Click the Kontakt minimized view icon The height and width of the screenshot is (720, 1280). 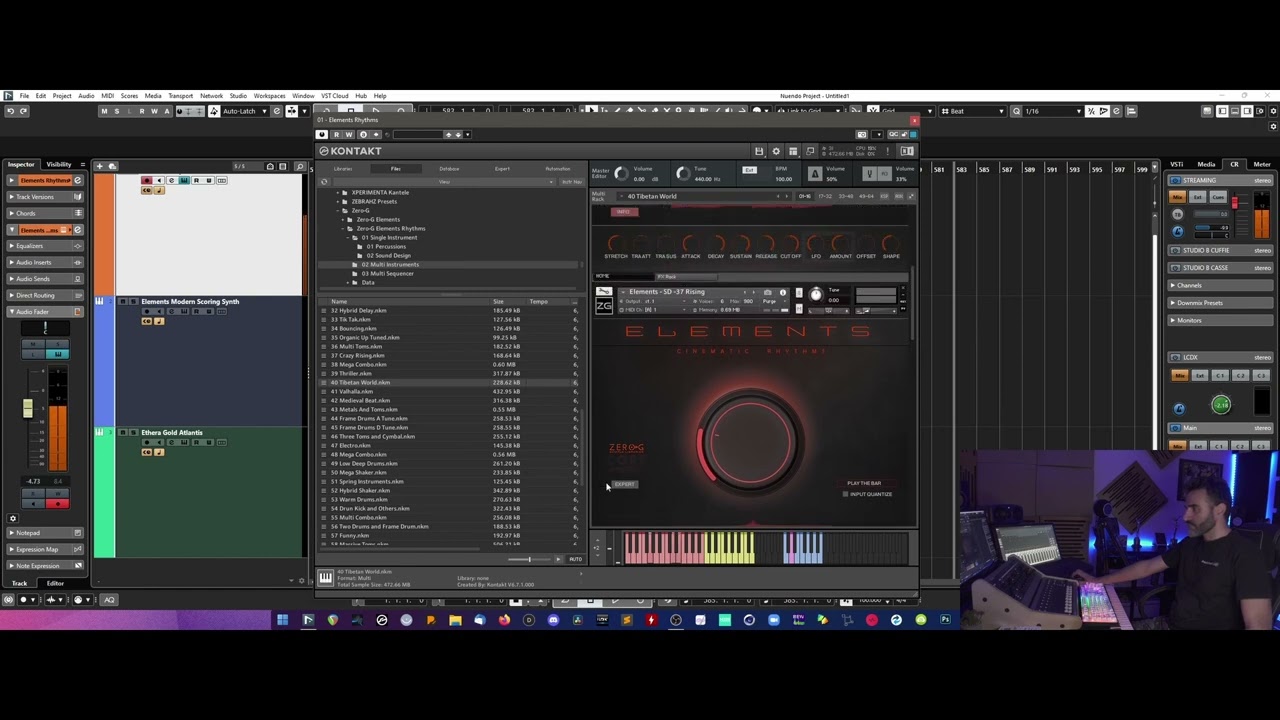click(810, 151)
